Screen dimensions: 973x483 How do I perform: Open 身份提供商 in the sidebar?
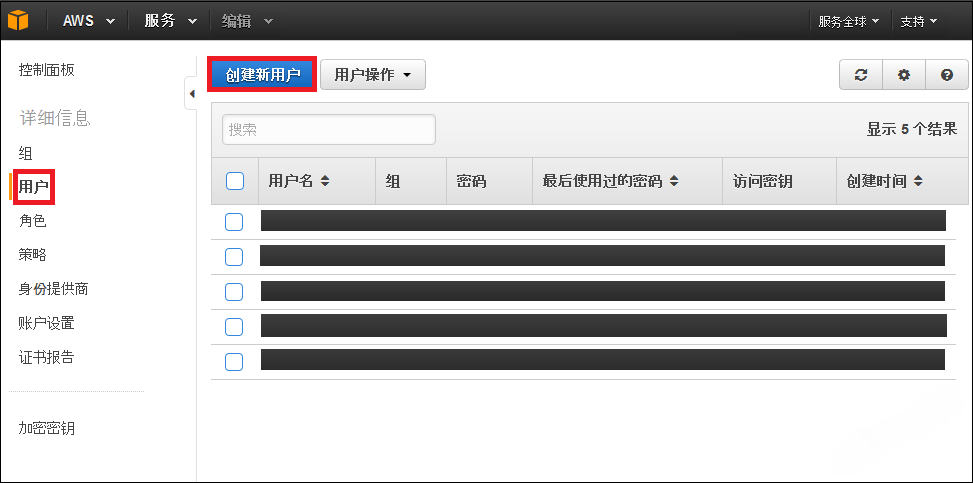[x=53, y=289]
